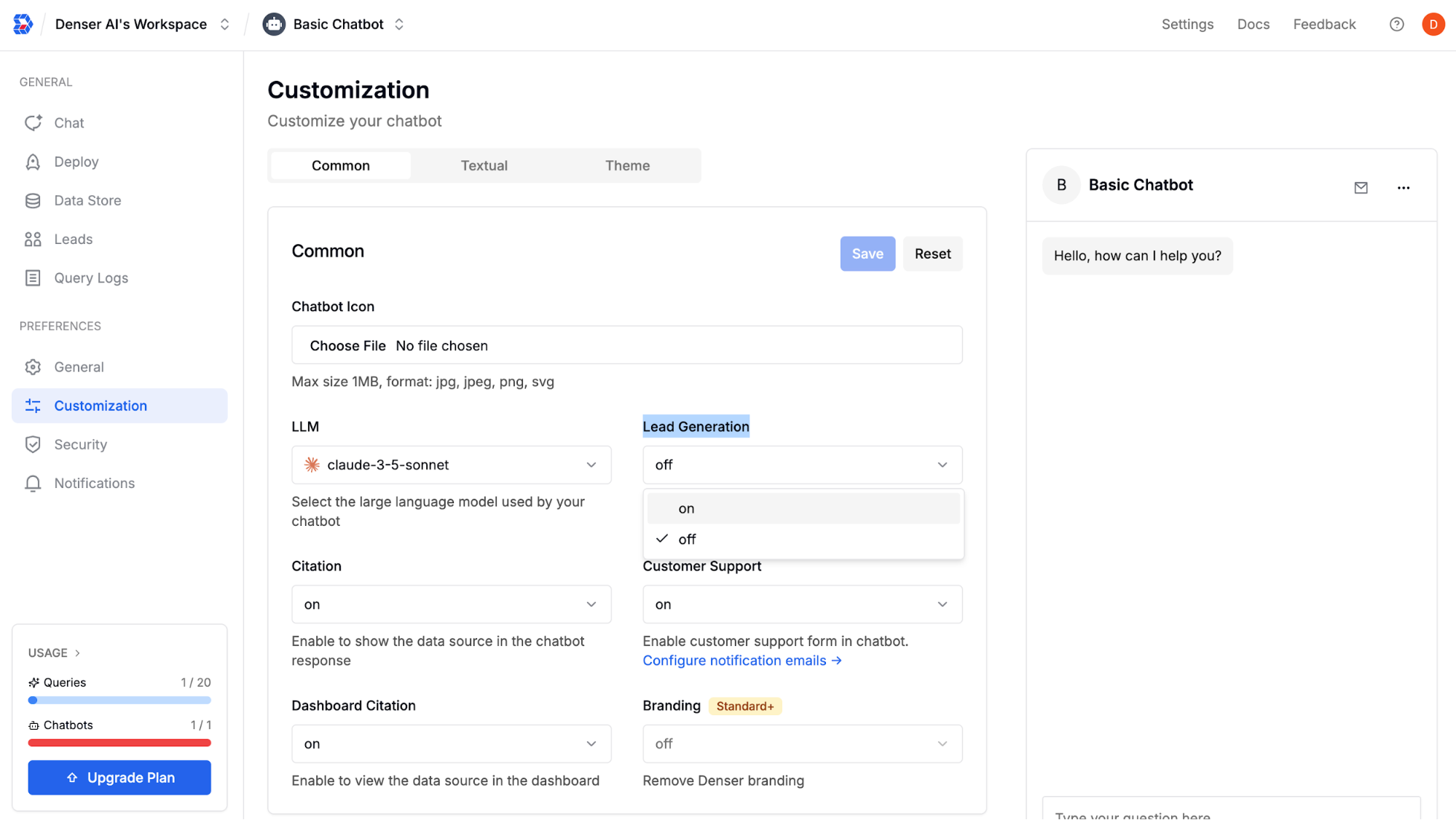Follow the Configure notification emails link
The image size is (1456, 820).
741,661
